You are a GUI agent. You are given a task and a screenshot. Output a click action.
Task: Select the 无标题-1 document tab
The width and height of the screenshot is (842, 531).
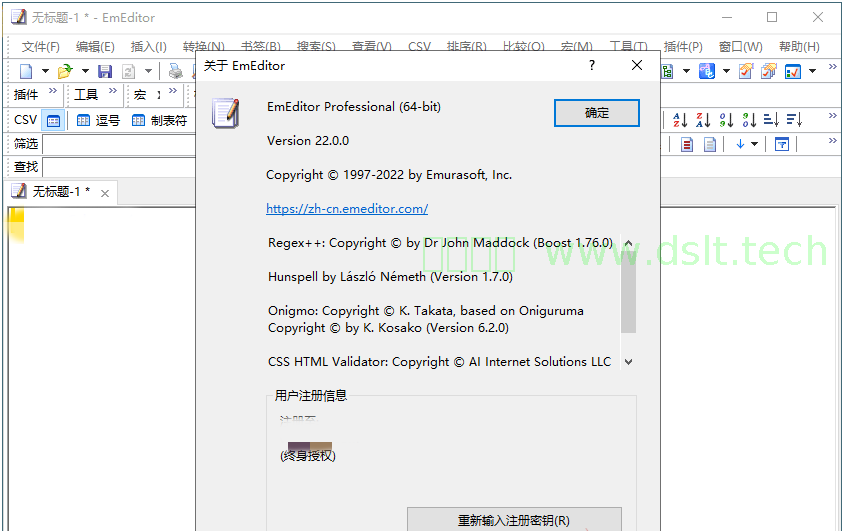pyautogui.click(x=61, y=192)
